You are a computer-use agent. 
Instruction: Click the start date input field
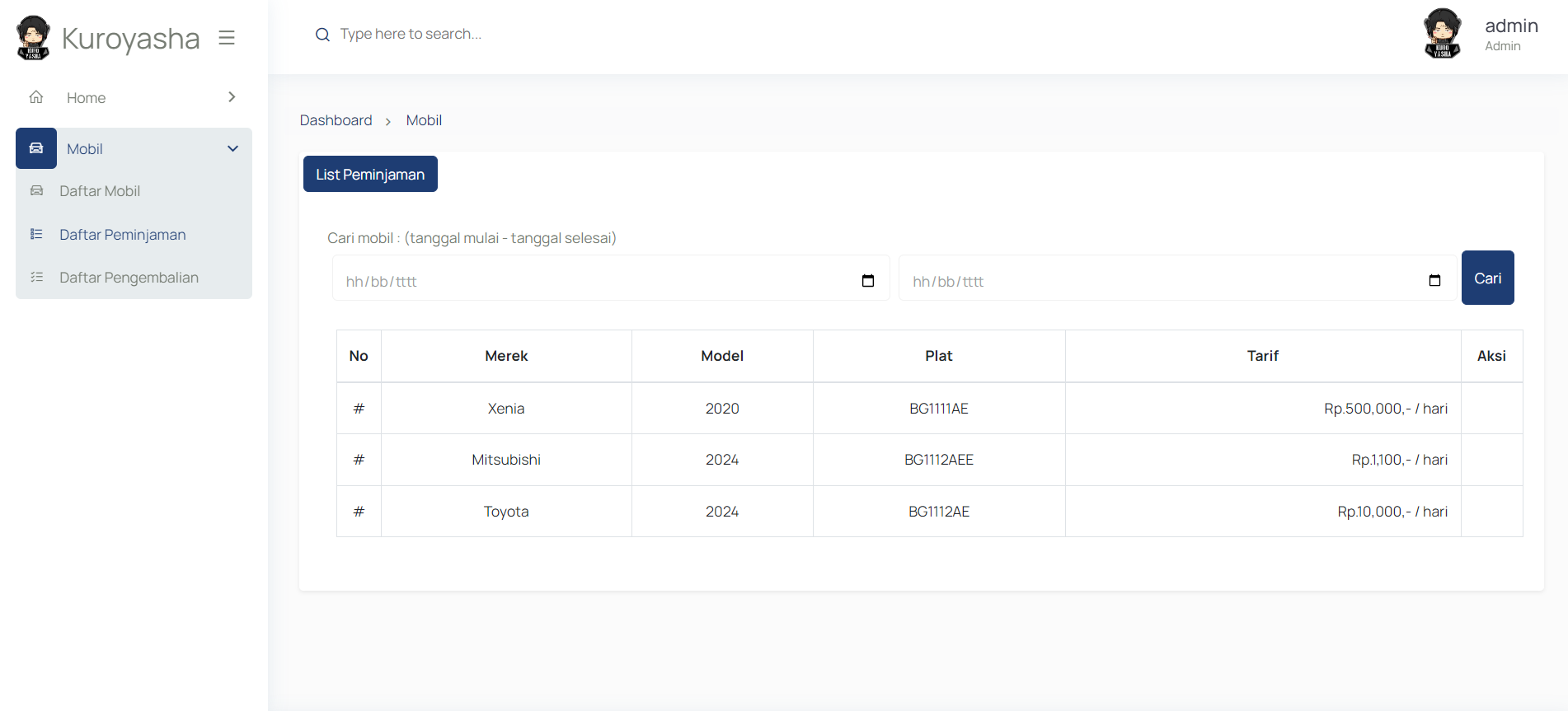594,281
